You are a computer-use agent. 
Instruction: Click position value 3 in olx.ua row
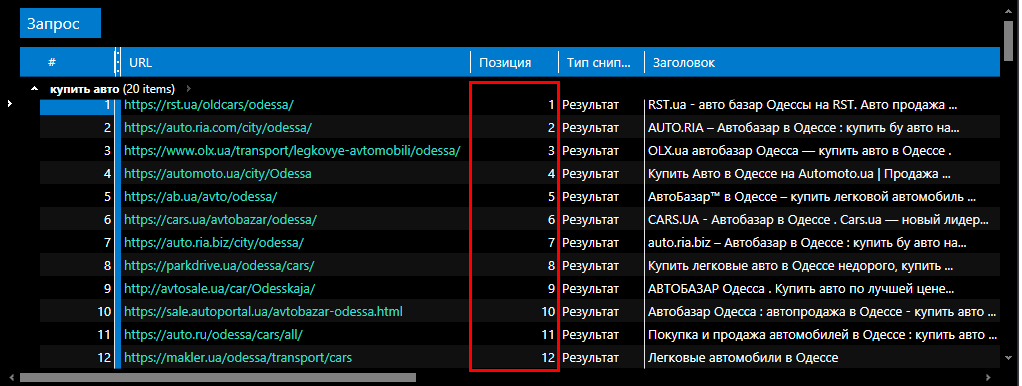point(551,151)
